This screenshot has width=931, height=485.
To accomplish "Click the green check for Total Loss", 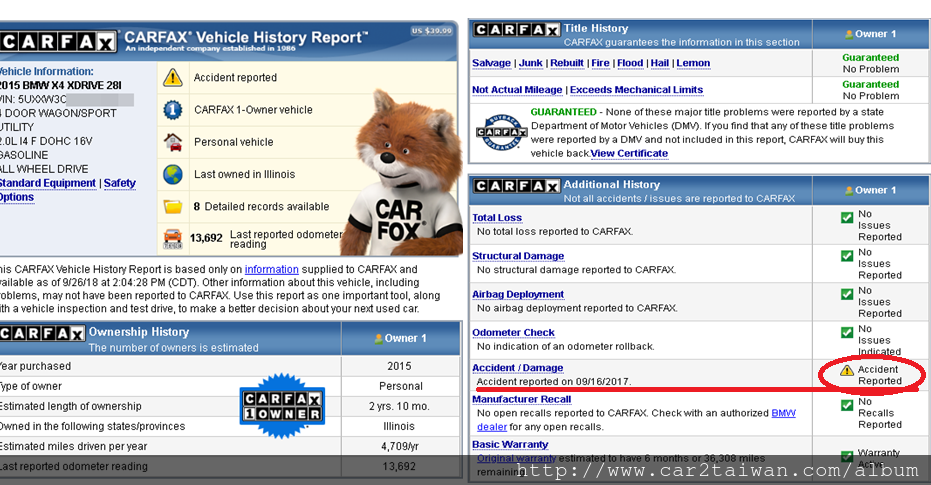I will coord(847,218).
